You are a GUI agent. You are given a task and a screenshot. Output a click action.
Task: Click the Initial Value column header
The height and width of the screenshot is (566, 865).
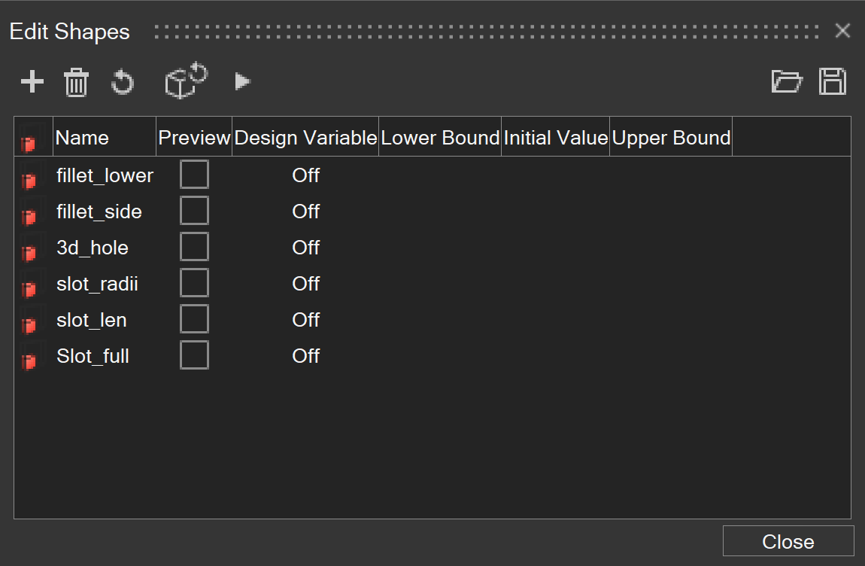click(x=556, y=137)
